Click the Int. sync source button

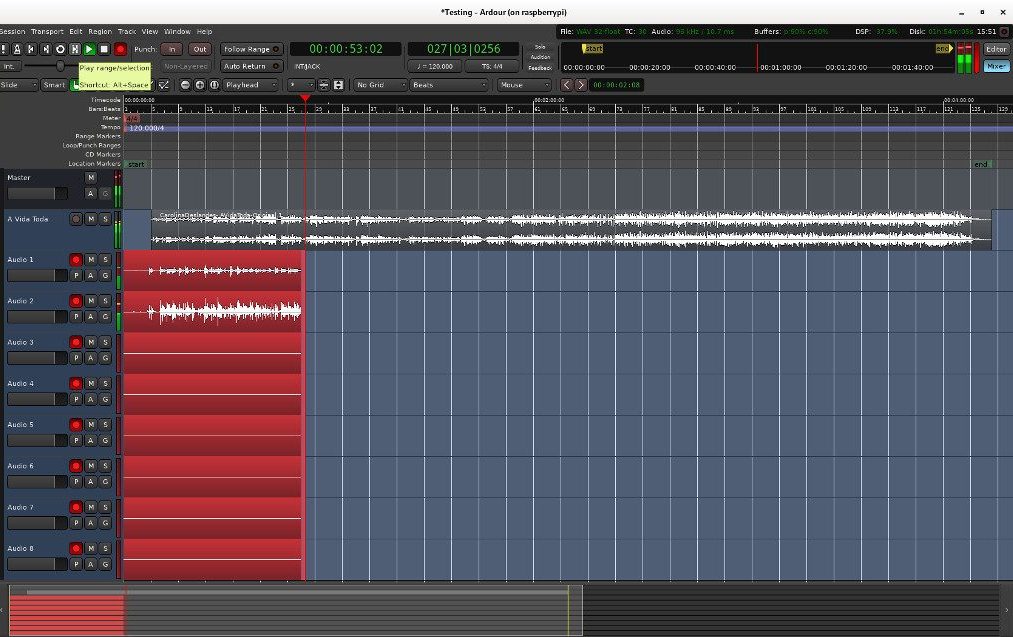(x=9, y=67)
